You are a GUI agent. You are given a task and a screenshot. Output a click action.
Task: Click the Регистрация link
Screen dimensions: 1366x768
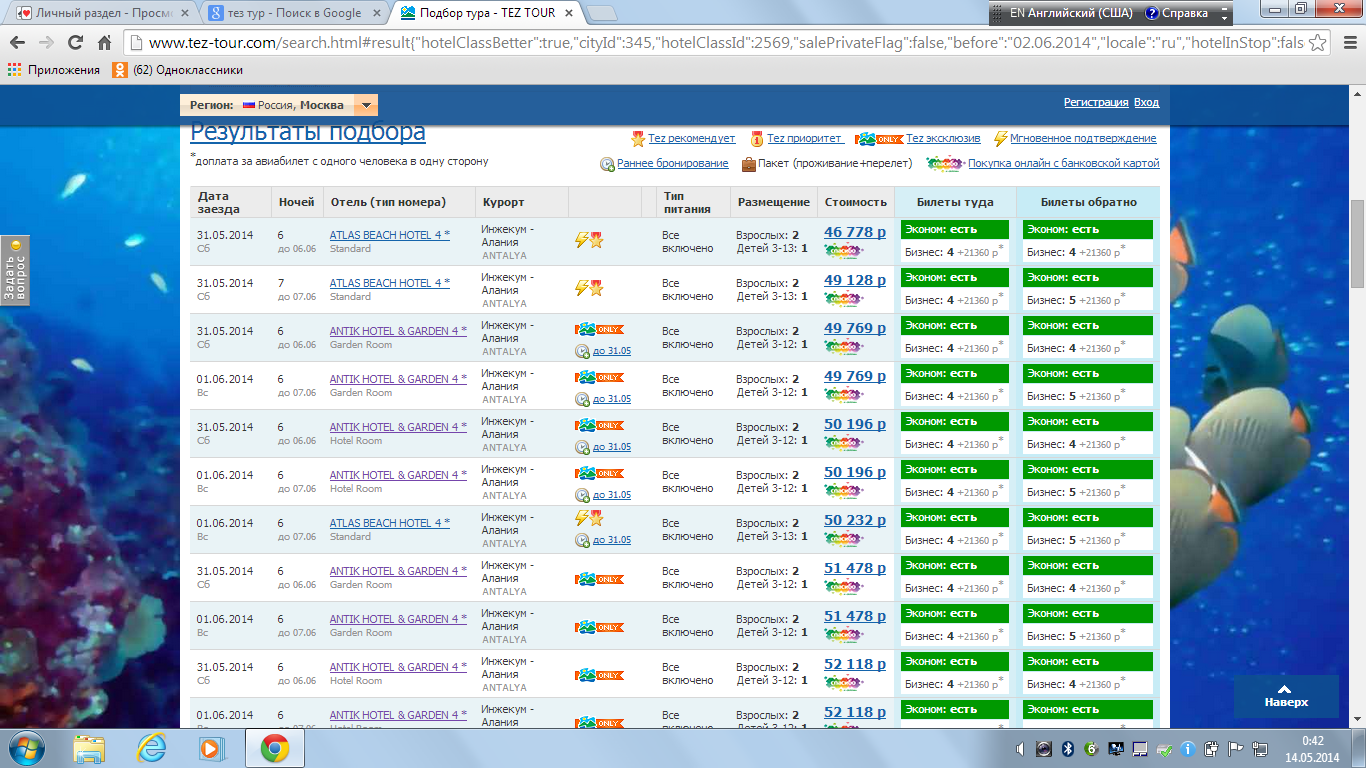tap(1095, 102)
